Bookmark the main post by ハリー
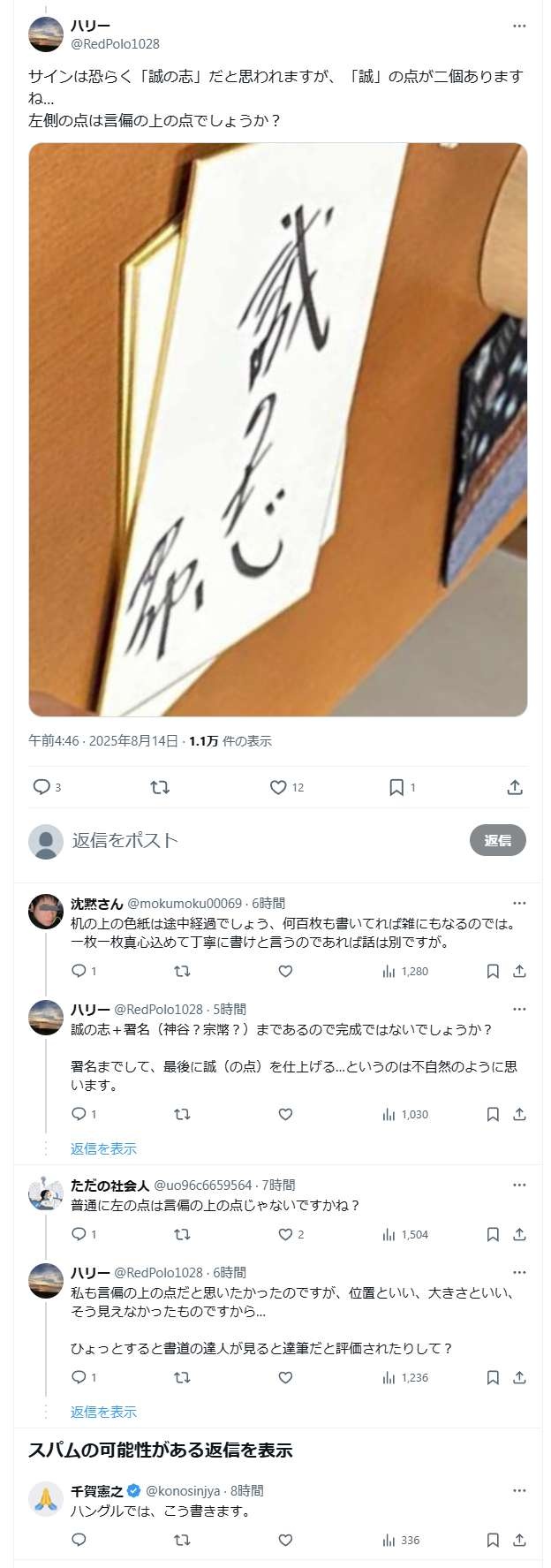This screenshot has width=551, height=1568. coord(402,786)
